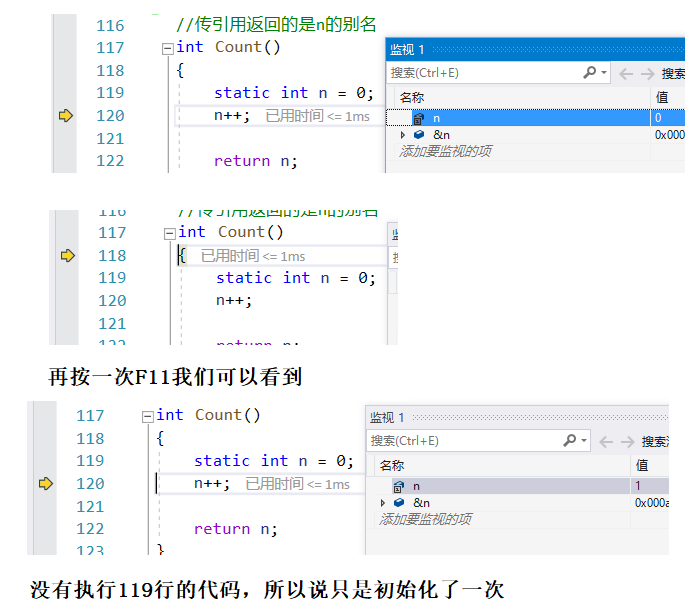Collapse Count() function in top code snippet
Viewport: 685px width, 615px height.
(168, 48)
